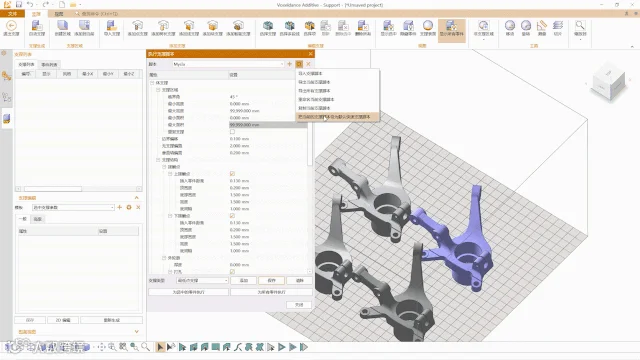Screen dimensions: 640x360
Task: Click the measure tool ruler icon
Action: pos(542,27)
